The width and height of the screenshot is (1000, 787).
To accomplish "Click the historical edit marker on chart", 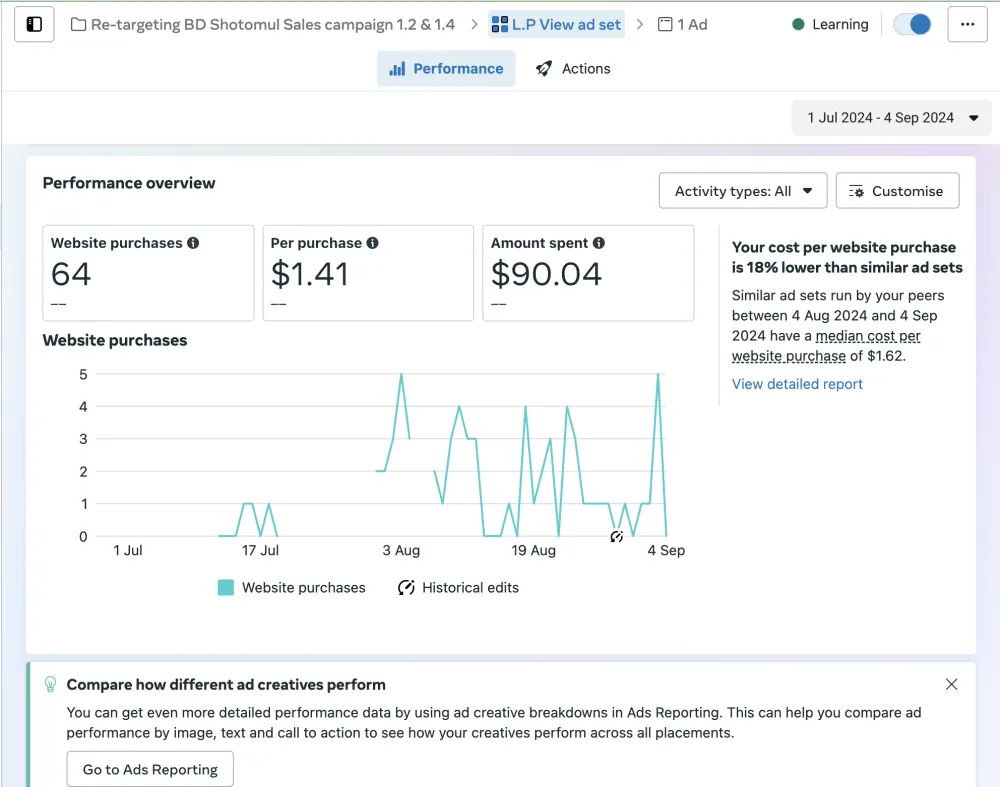I will pos(616,537).
